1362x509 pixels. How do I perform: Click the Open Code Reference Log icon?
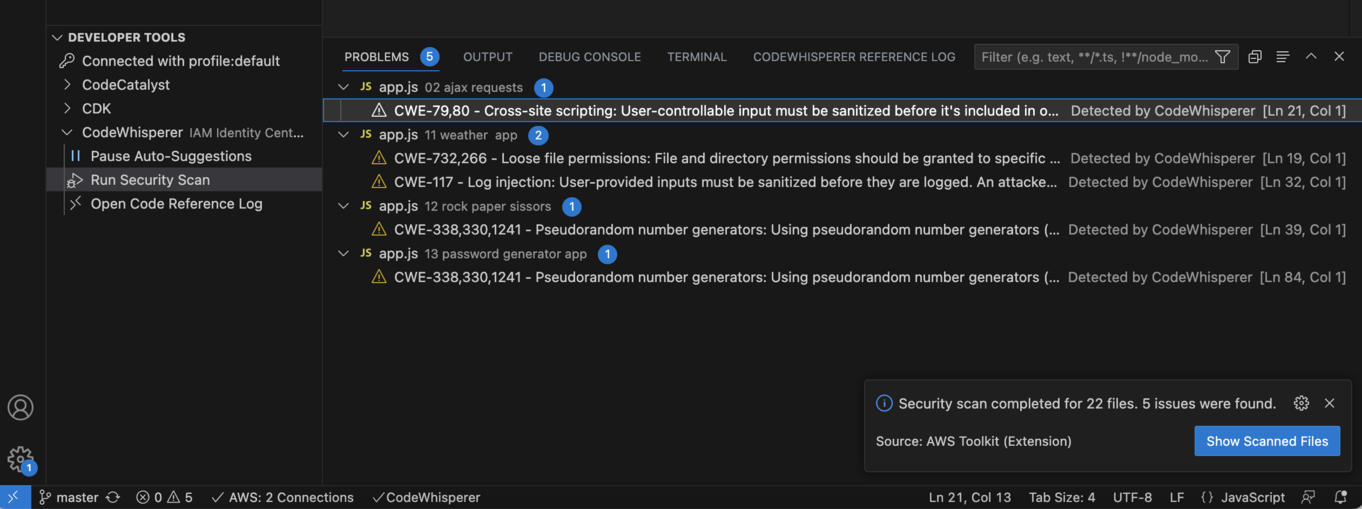click(x=75, y=203)
